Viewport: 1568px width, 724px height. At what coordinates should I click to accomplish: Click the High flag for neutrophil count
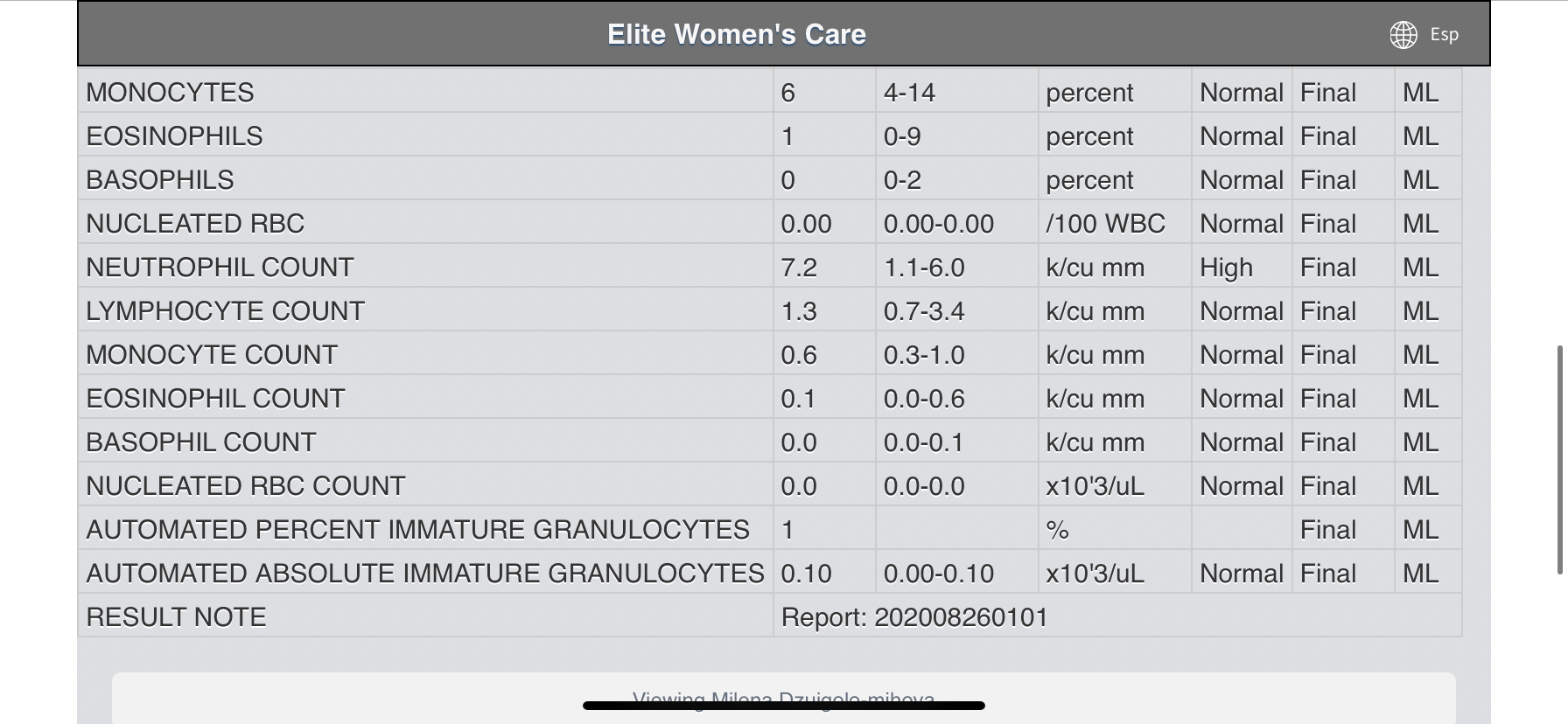pyautogui.click(x=1226, y=268)
